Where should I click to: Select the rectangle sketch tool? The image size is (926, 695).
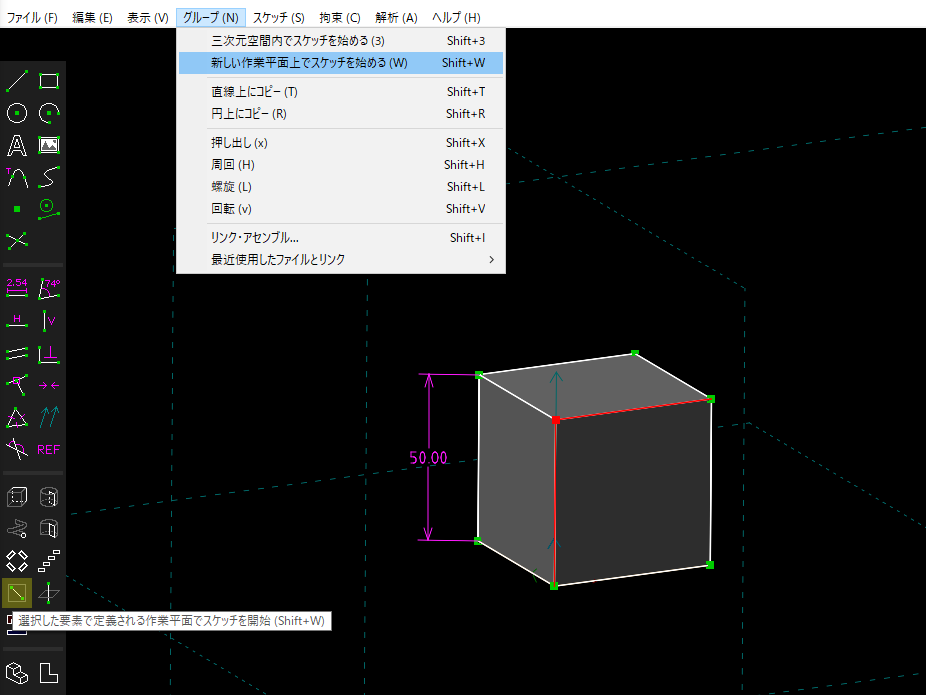(x=49, y=81)
